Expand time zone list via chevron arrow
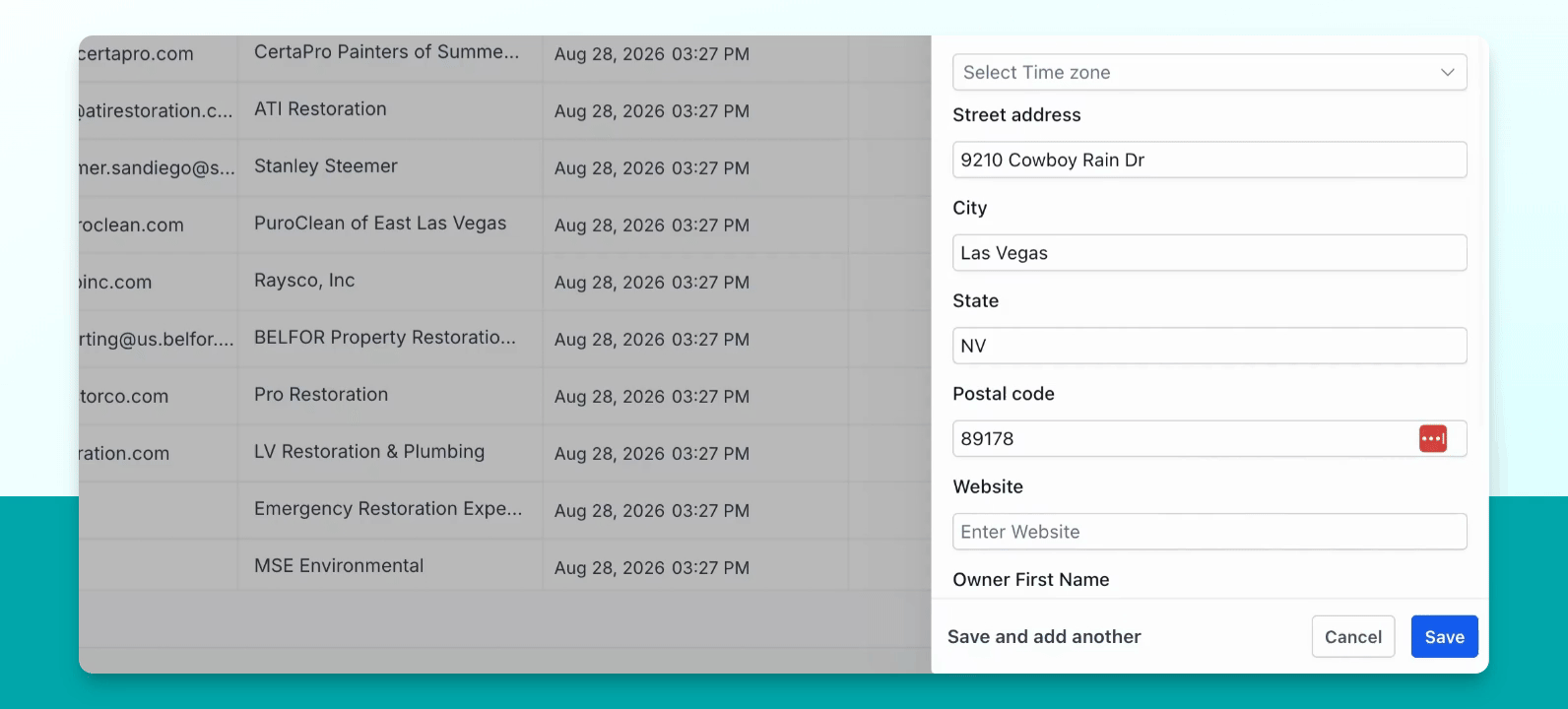Viewport: 1568px width, 709px height. (x=1447, y=72)
